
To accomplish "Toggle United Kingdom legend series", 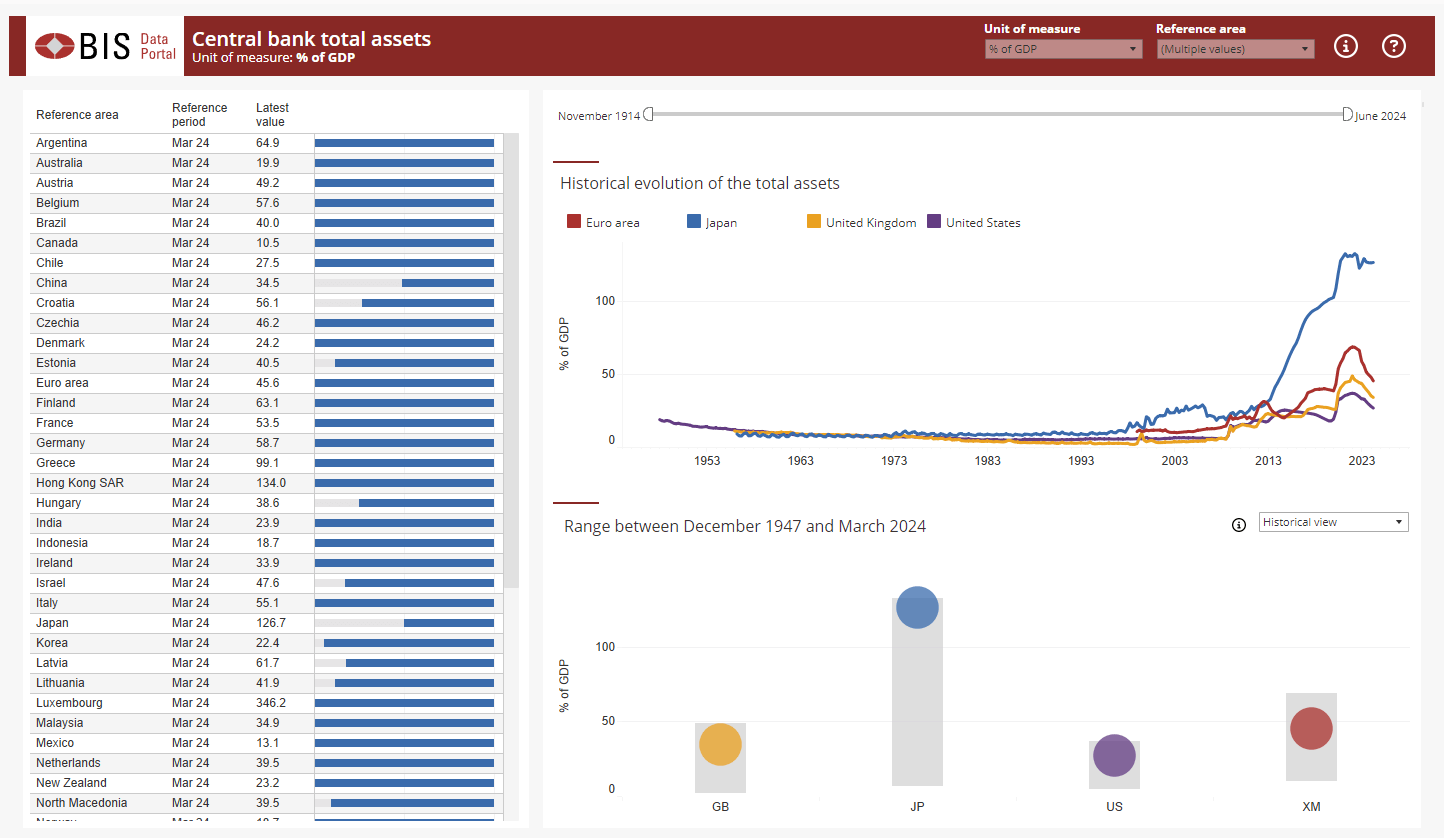I will click(861, 222).
